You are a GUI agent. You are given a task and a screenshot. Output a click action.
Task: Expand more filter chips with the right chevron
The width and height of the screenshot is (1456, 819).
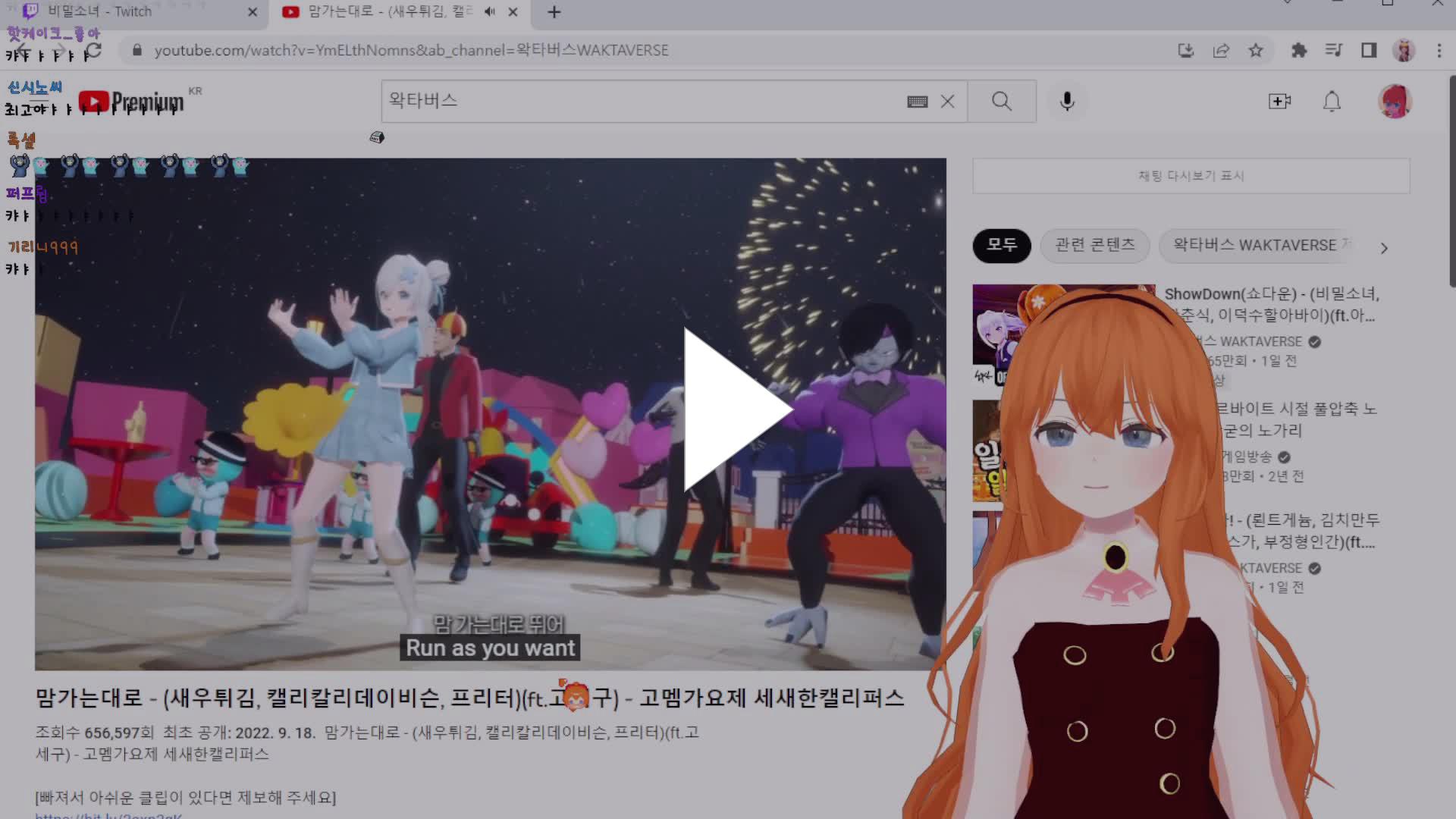coord(1385,247)
